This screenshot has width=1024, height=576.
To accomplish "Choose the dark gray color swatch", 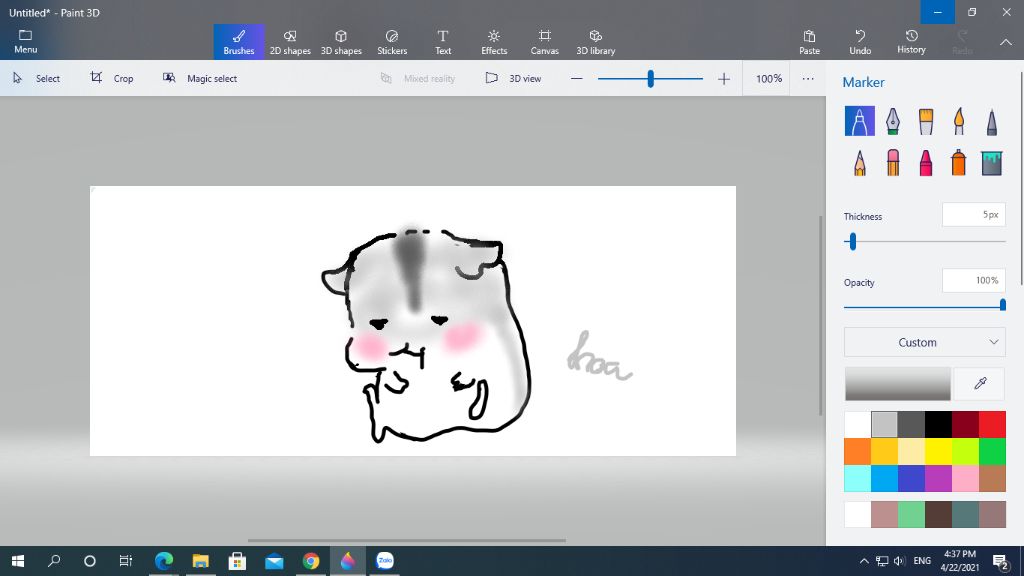I will click(912, 424).
